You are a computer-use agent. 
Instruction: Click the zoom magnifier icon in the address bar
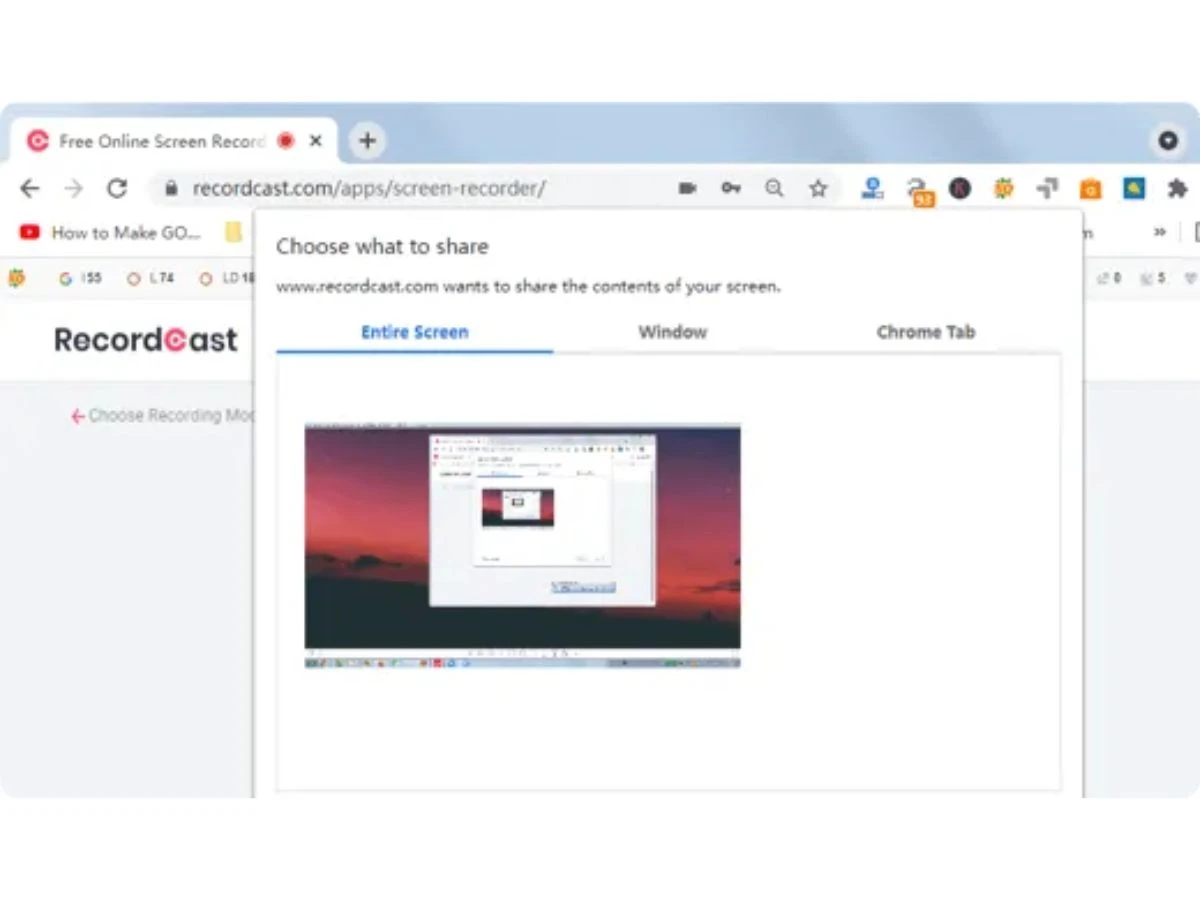(774, 188)
